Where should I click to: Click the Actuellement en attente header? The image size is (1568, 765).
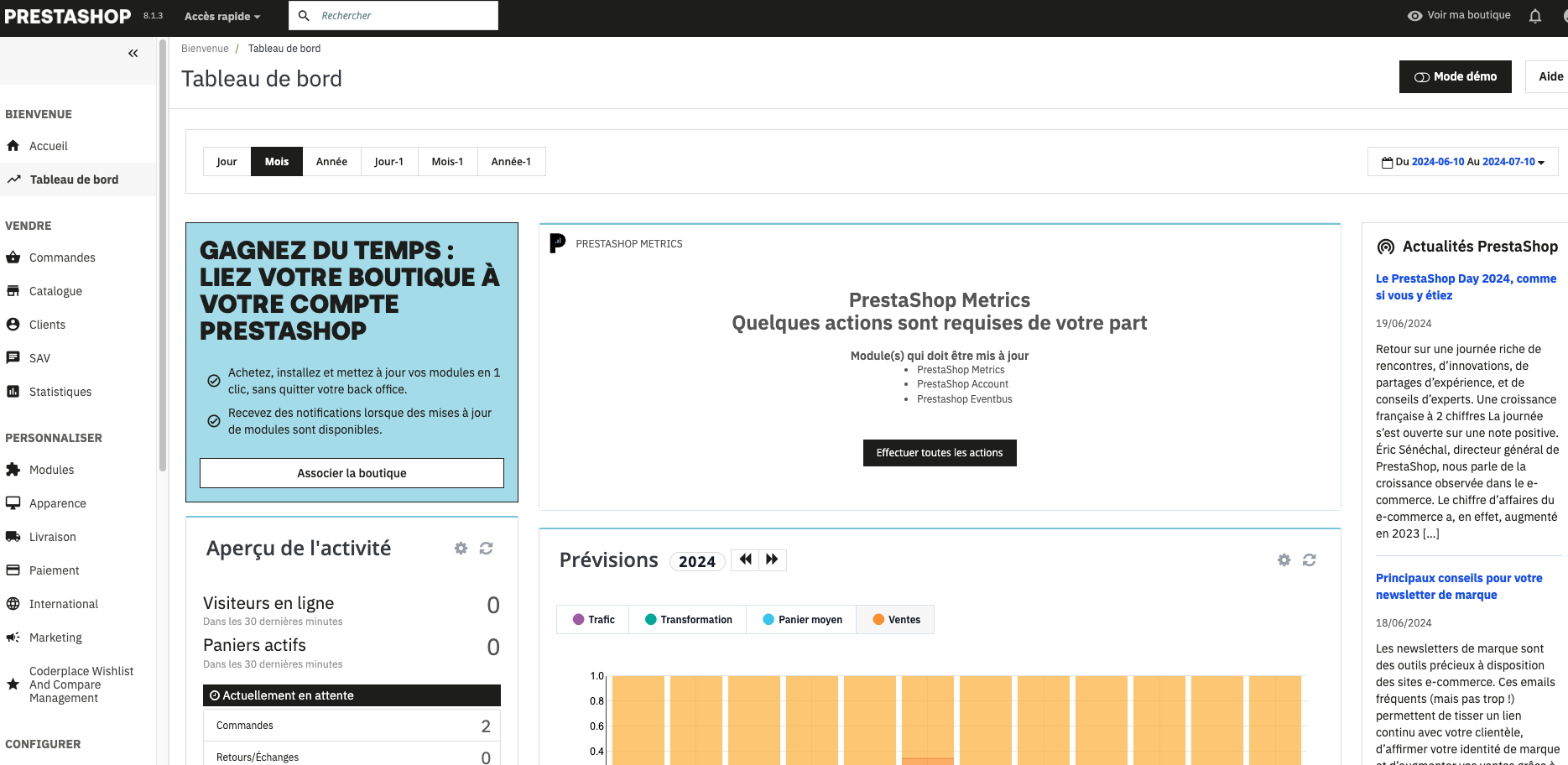point(352,695)
